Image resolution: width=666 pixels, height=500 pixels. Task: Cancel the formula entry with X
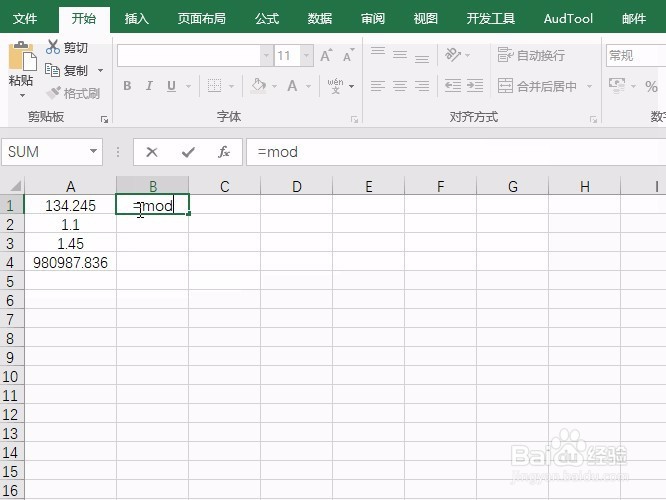point(152,152)
